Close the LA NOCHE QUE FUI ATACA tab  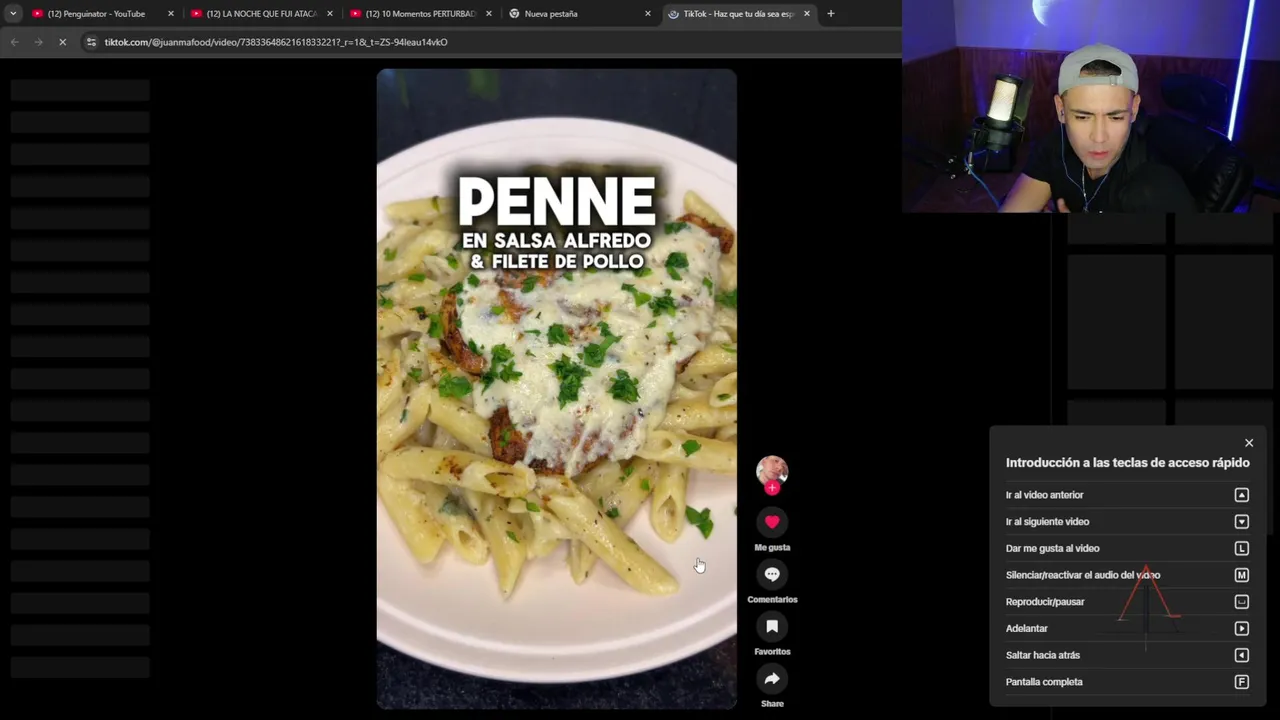330,14
